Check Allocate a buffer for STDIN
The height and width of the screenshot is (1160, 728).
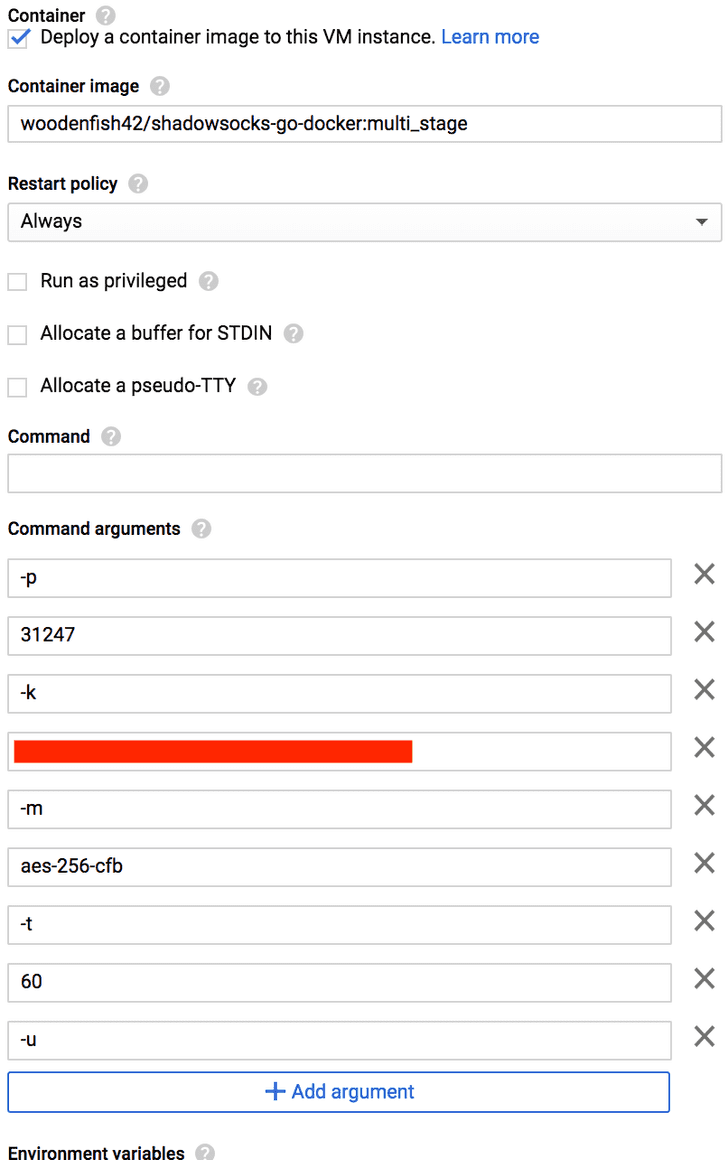point(16,334)
